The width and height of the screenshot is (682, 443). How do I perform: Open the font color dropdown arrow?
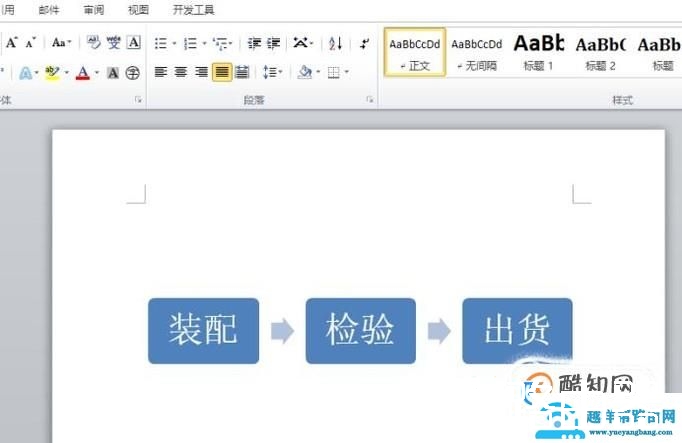(x=97, y=73)
